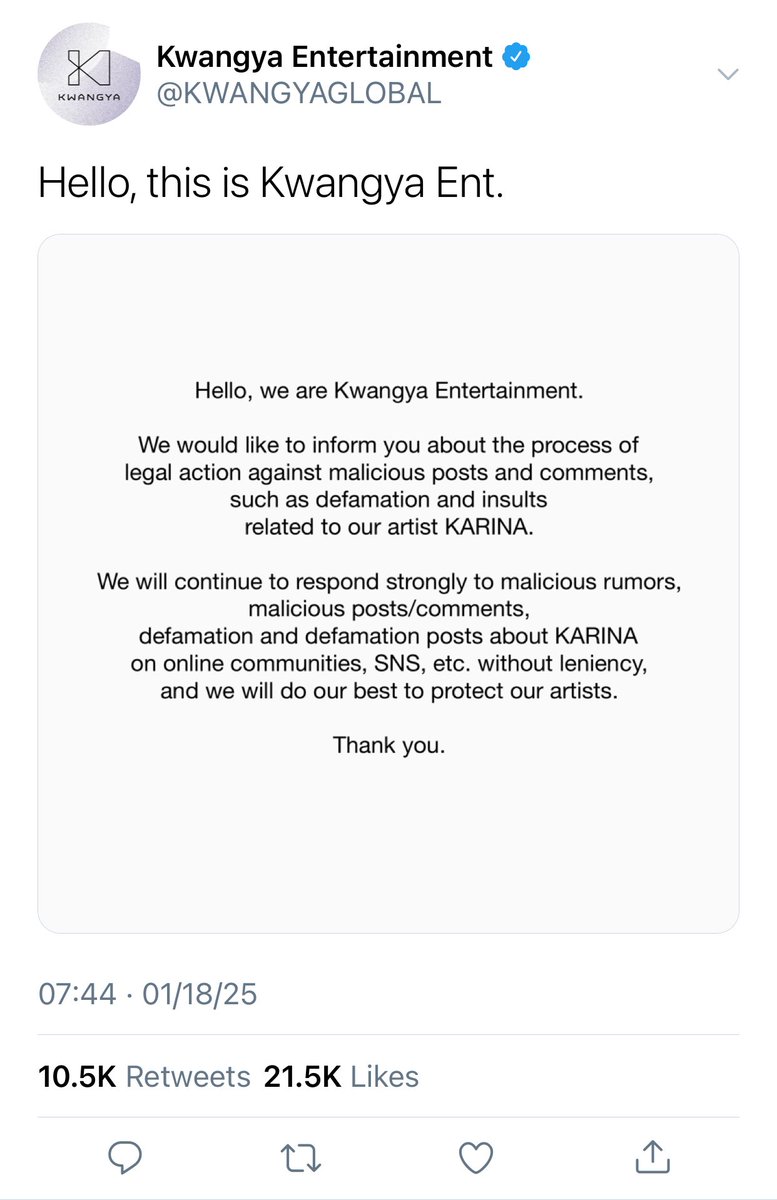Image resolution: width=777 pixels, height=1200 pixels.
Task: Open the Kwangya logo profile avatar
Action: pyautogui.click(x=89, y=75)
